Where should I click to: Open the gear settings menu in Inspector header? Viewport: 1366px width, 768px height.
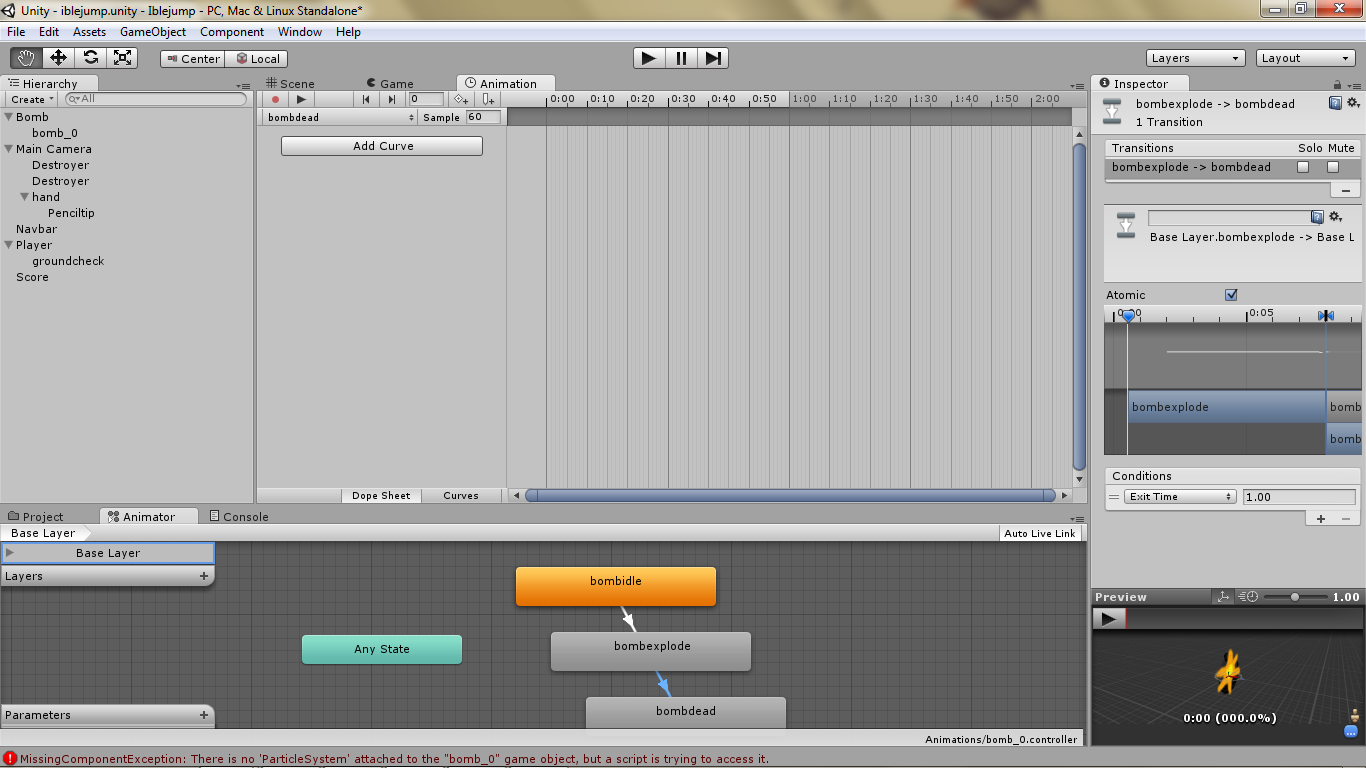click(1353, 103)
